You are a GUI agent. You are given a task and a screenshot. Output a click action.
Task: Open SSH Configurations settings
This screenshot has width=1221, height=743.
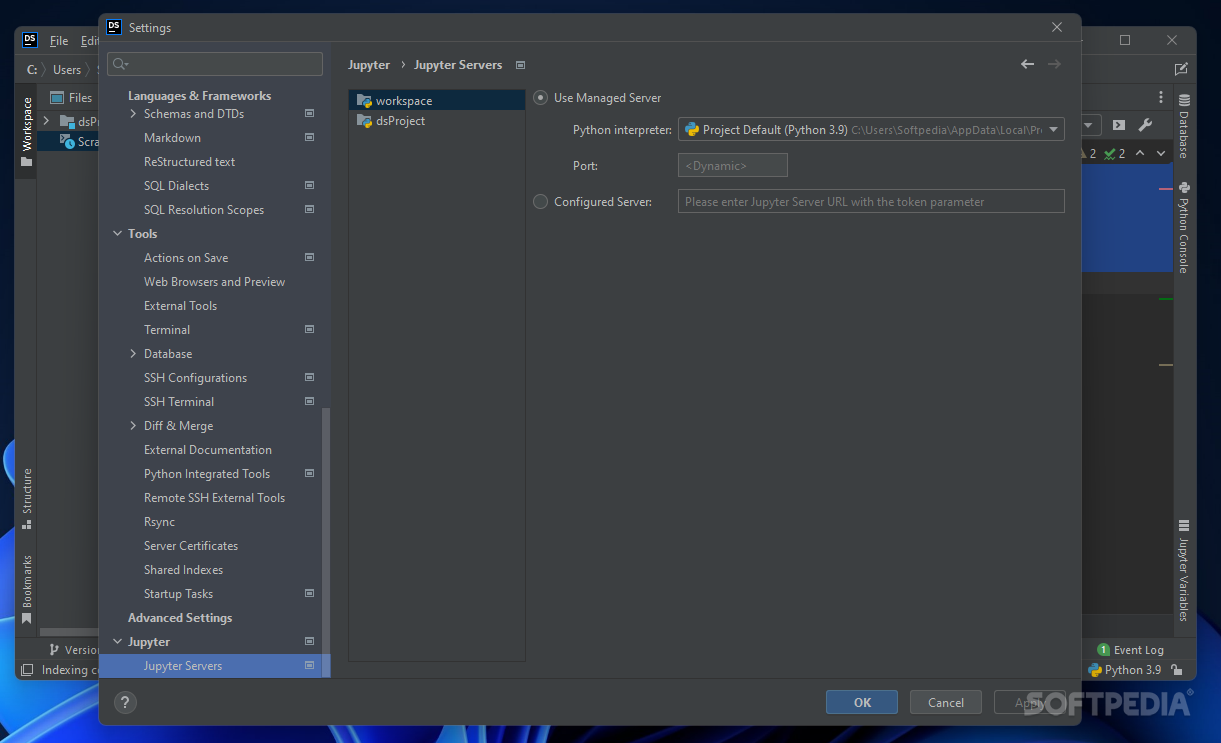click(x=195, y=378)
